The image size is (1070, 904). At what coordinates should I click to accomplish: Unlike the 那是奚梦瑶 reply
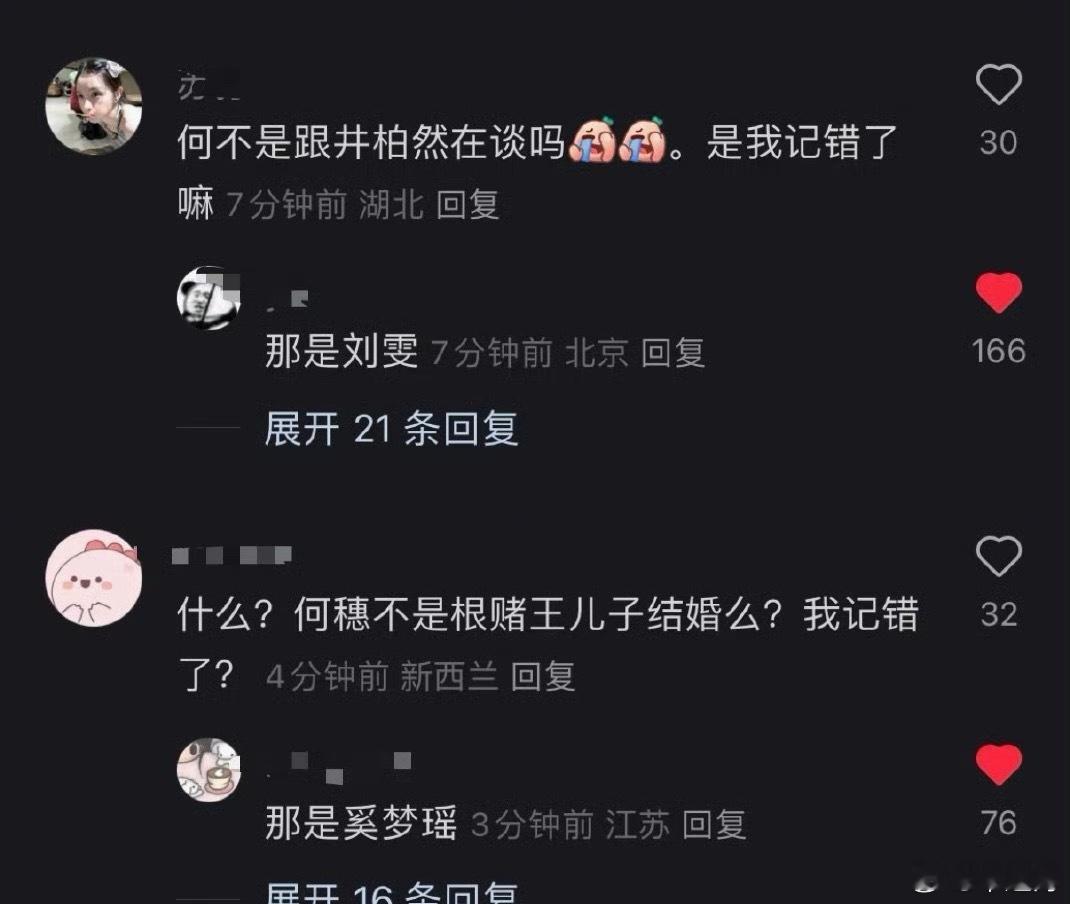(998, 763)
